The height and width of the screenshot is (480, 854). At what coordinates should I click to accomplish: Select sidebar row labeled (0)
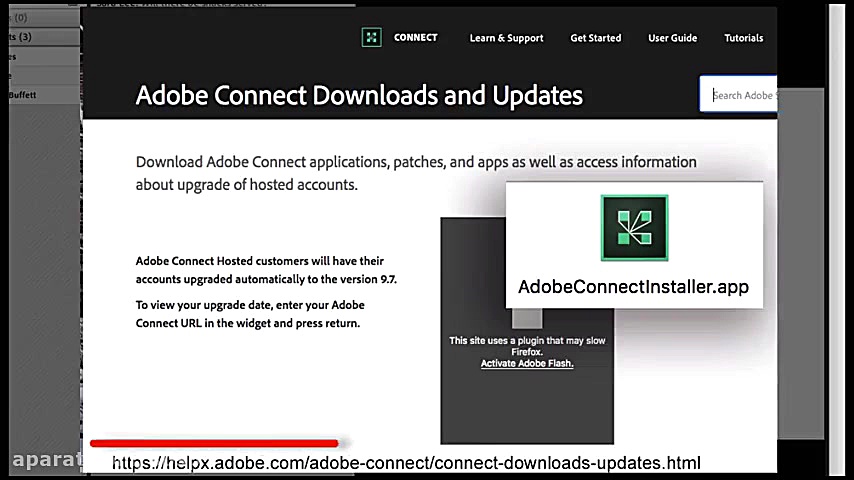(x=44, y=18)
